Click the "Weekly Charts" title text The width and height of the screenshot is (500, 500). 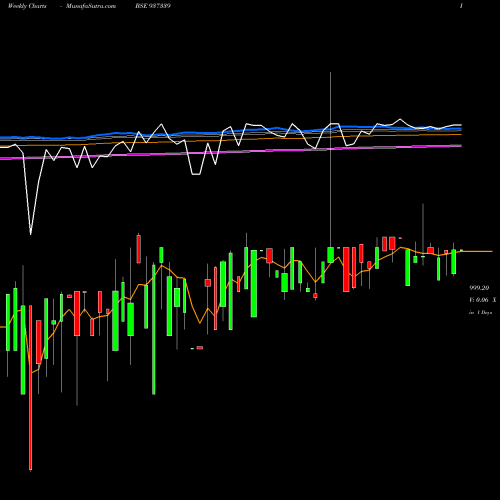[27, 6]
